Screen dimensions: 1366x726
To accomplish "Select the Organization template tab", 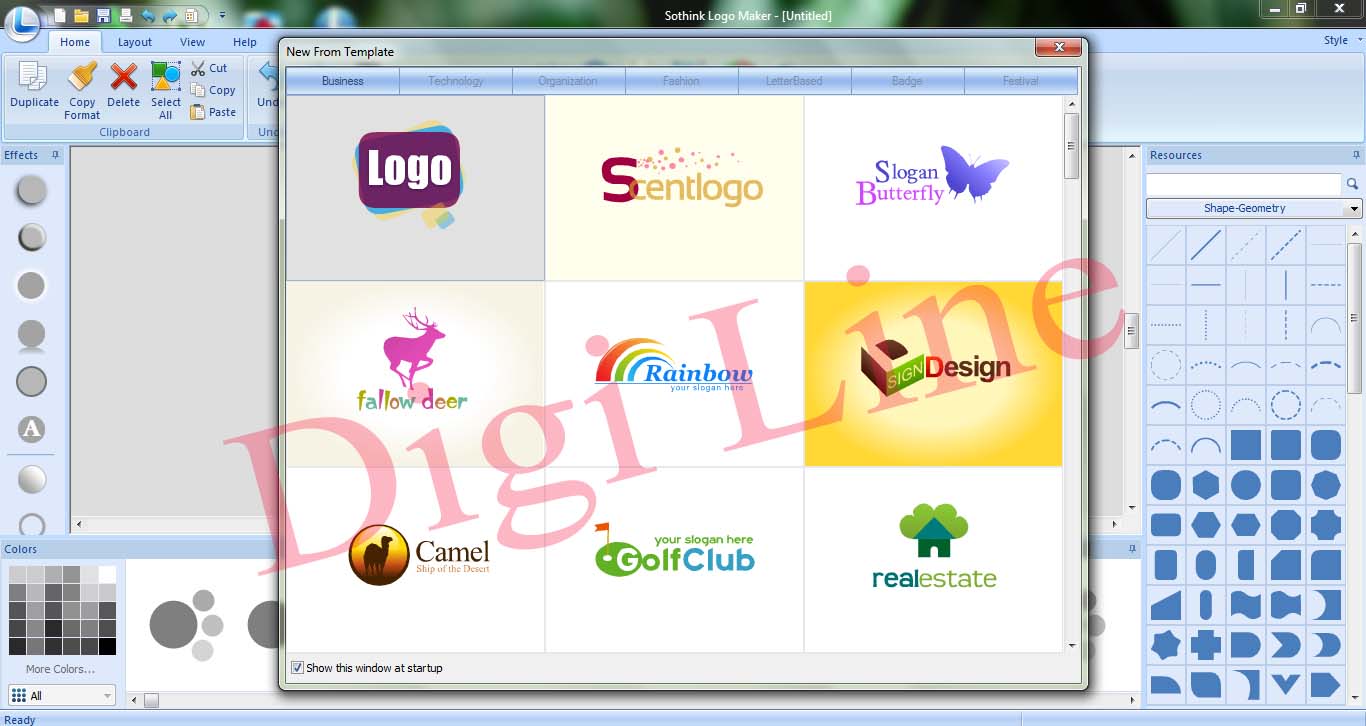I will point(568,81).
